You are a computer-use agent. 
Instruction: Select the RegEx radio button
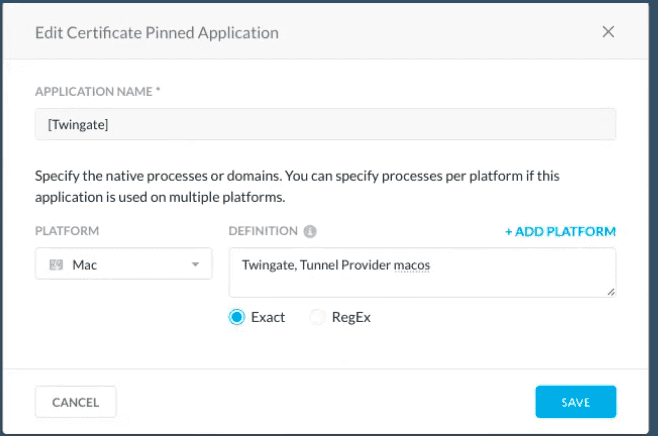[317, 317]
